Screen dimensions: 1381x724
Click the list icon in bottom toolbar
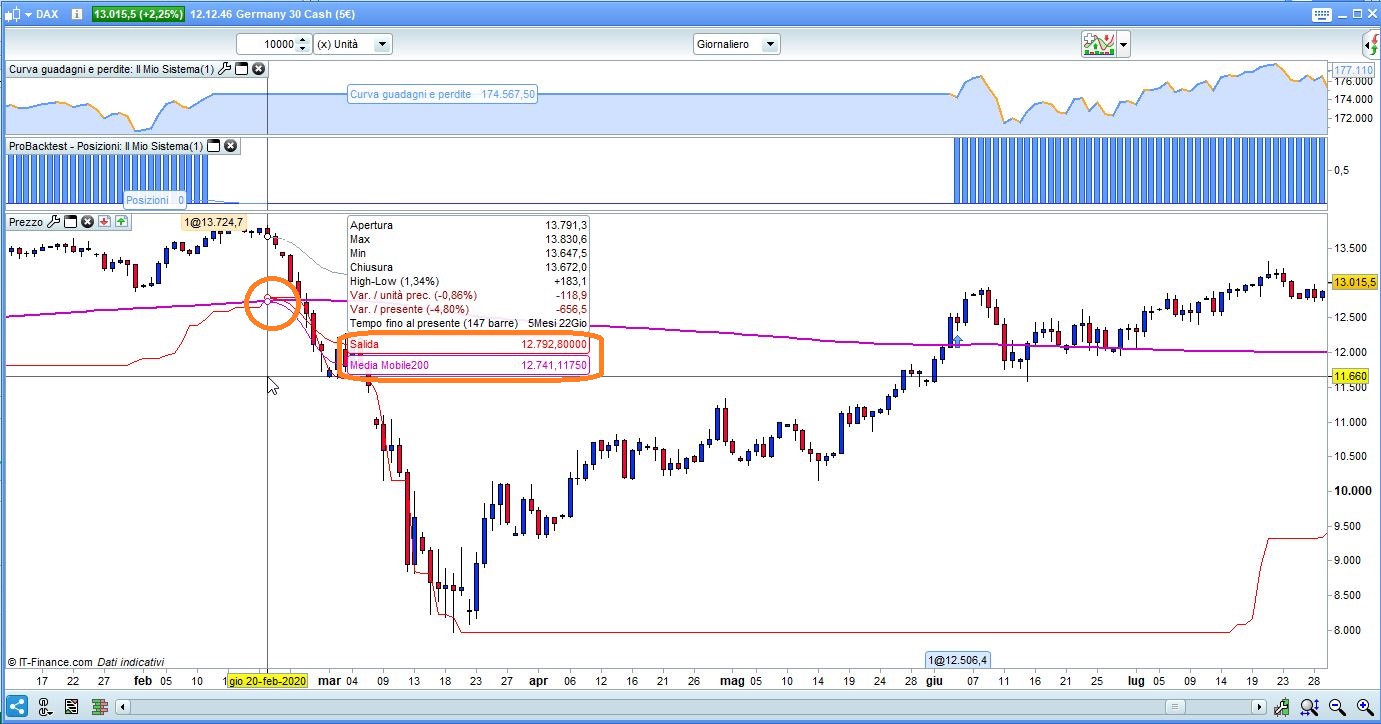pyautogui.click(x=73, y=707)
